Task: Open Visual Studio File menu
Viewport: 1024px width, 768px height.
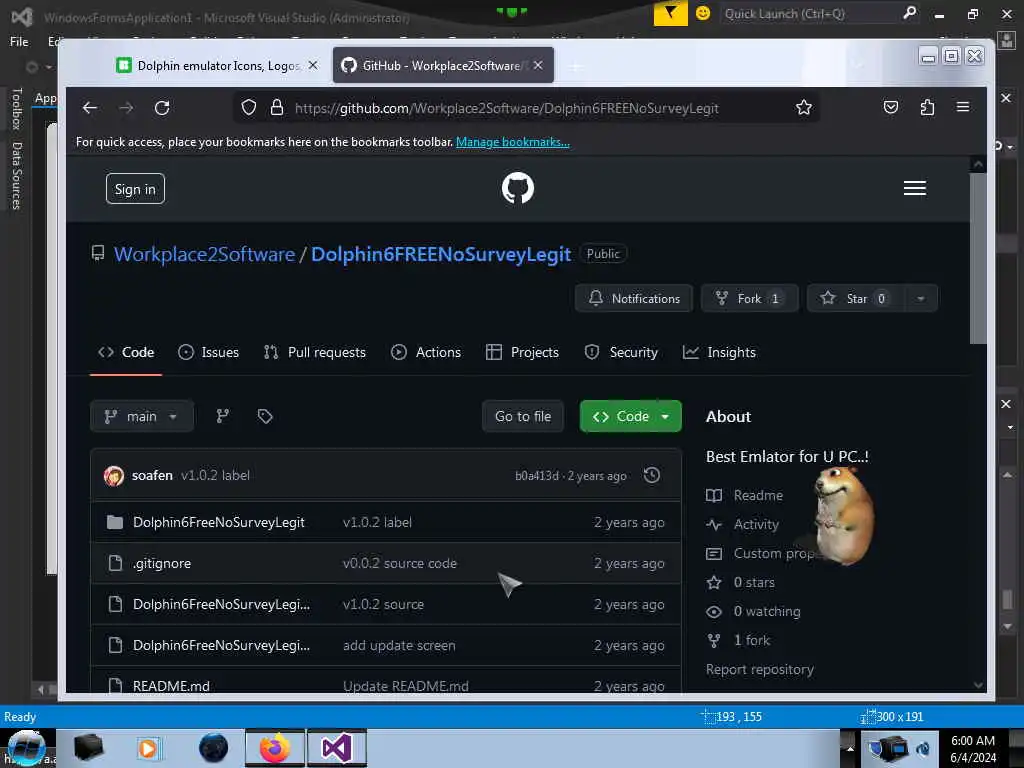Action: tap(19, 42)
